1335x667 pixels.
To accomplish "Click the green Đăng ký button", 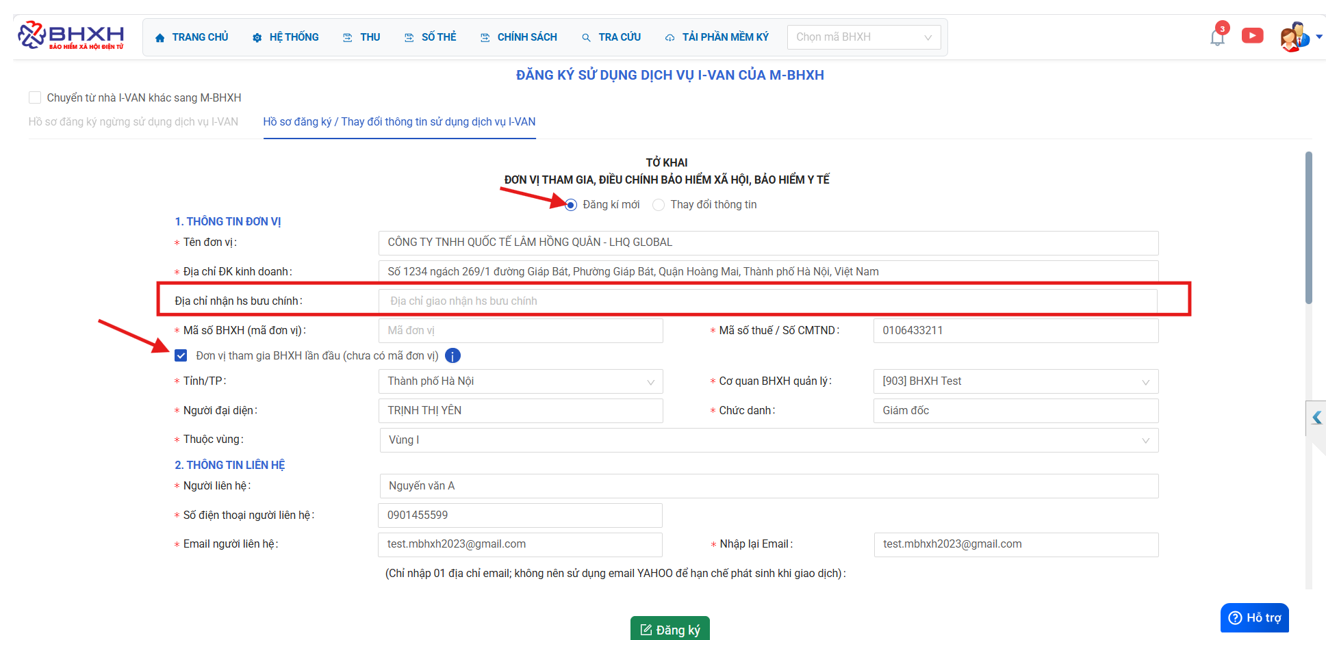I will [669, 629].
